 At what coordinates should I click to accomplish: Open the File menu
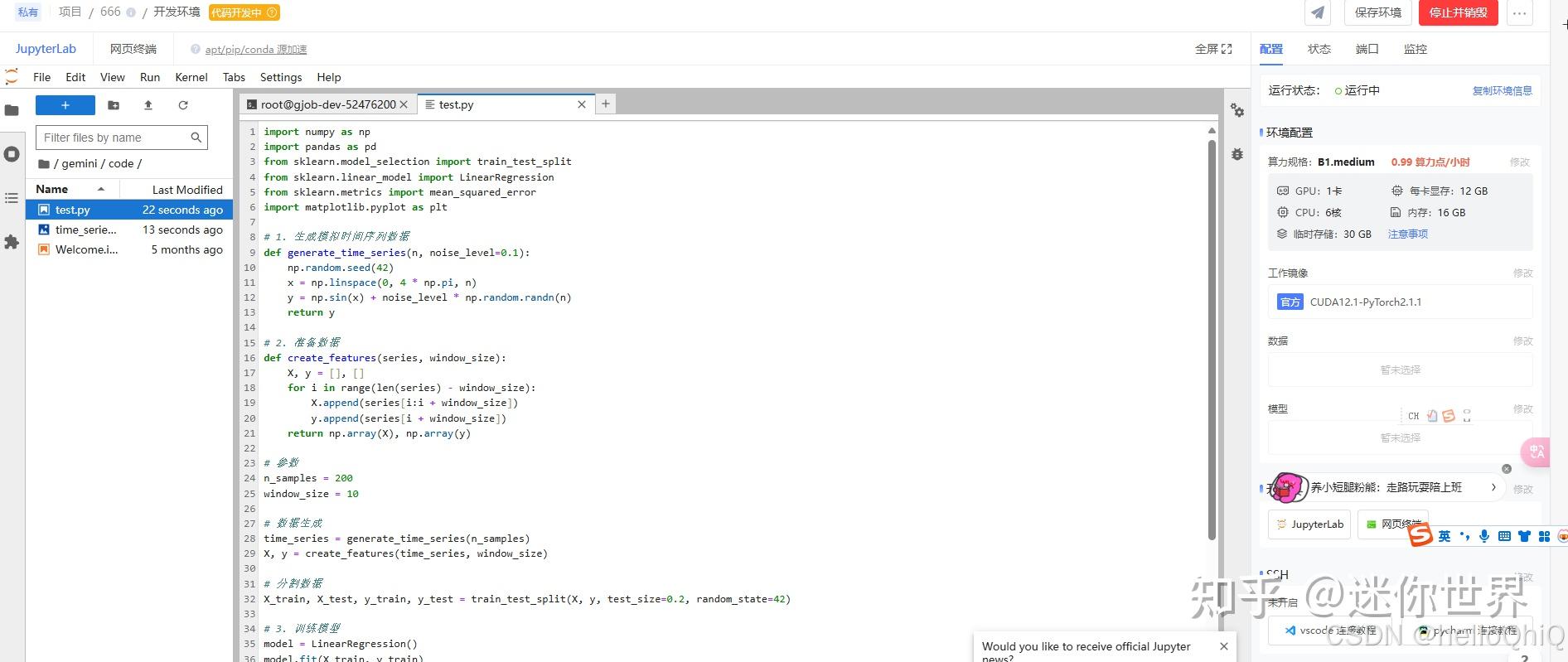click(41, 77)
